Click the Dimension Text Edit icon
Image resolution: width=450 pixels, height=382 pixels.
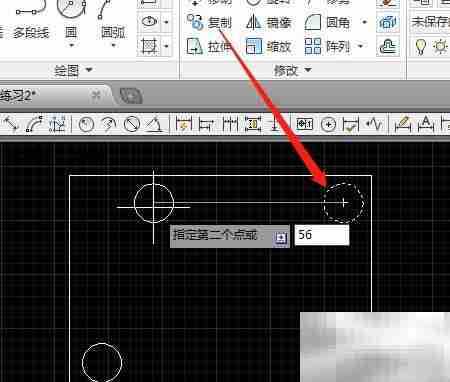[x=426, y=124]
